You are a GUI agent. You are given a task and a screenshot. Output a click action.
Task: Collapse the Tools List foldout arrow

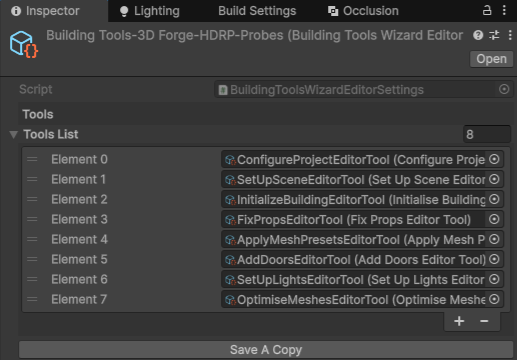14,135
